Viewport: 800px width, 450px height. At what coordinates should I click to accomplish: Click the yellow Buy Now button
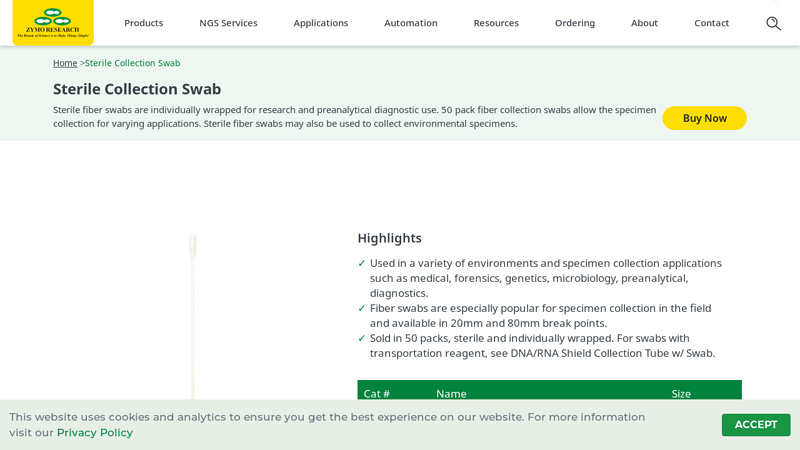(704, 118)
